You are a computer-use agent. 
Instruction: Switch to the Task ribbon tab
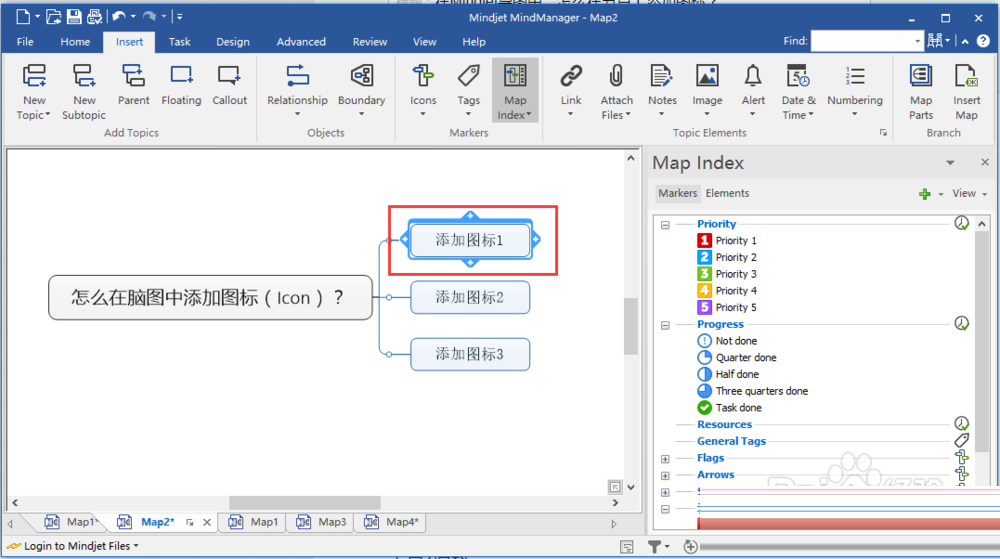pos(179,41)
